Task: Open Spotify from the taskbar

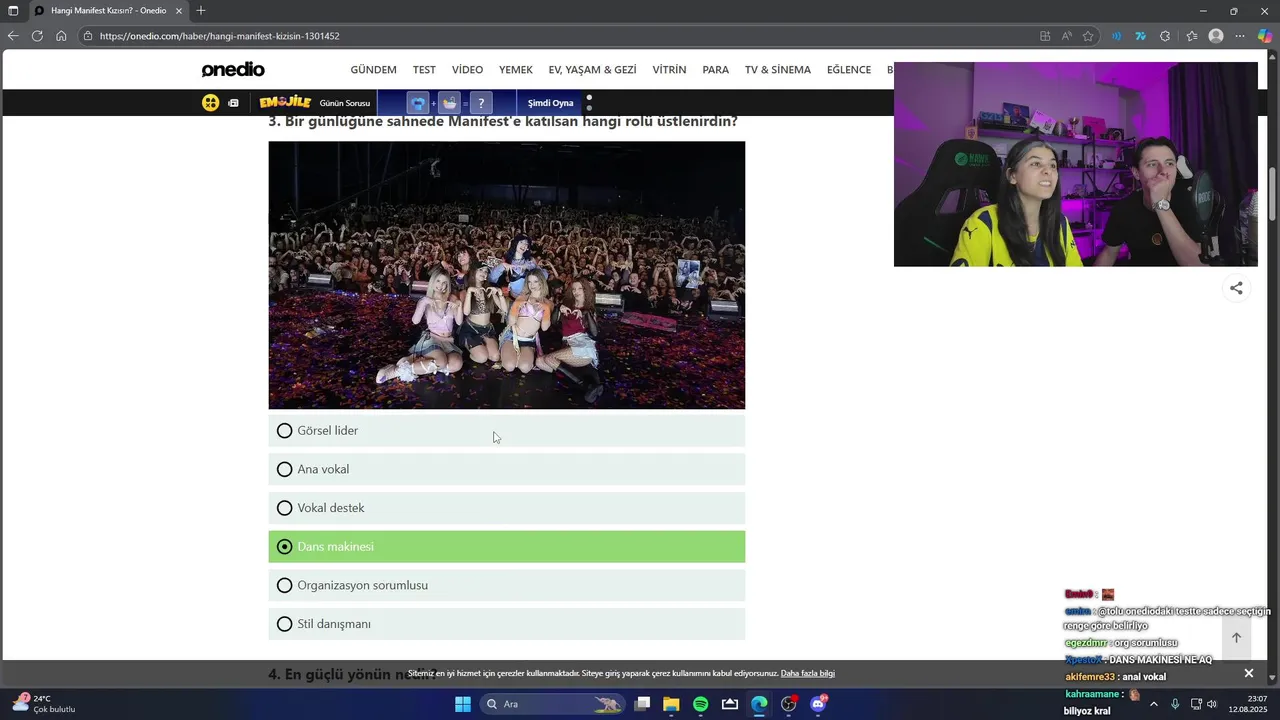Action: (700, 704)
